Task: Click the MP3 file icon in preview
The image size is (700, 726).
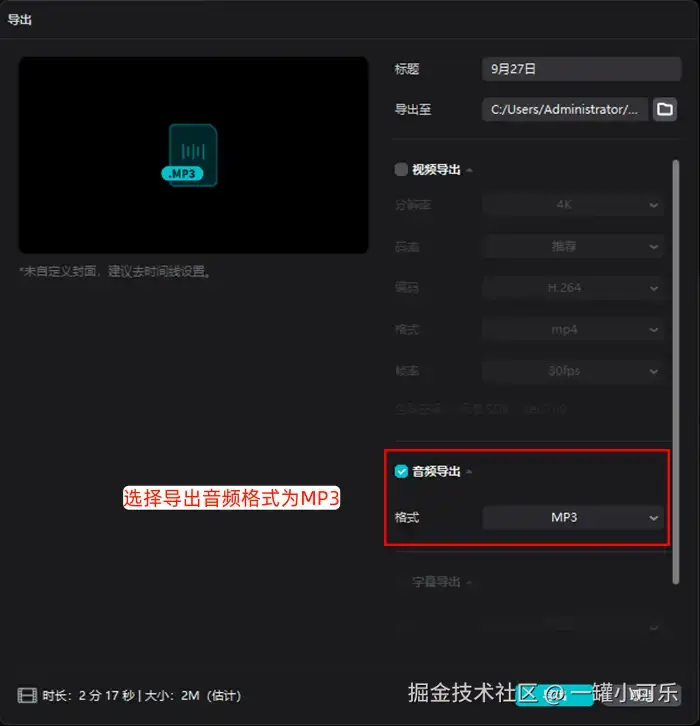Action: coord(190,155)
